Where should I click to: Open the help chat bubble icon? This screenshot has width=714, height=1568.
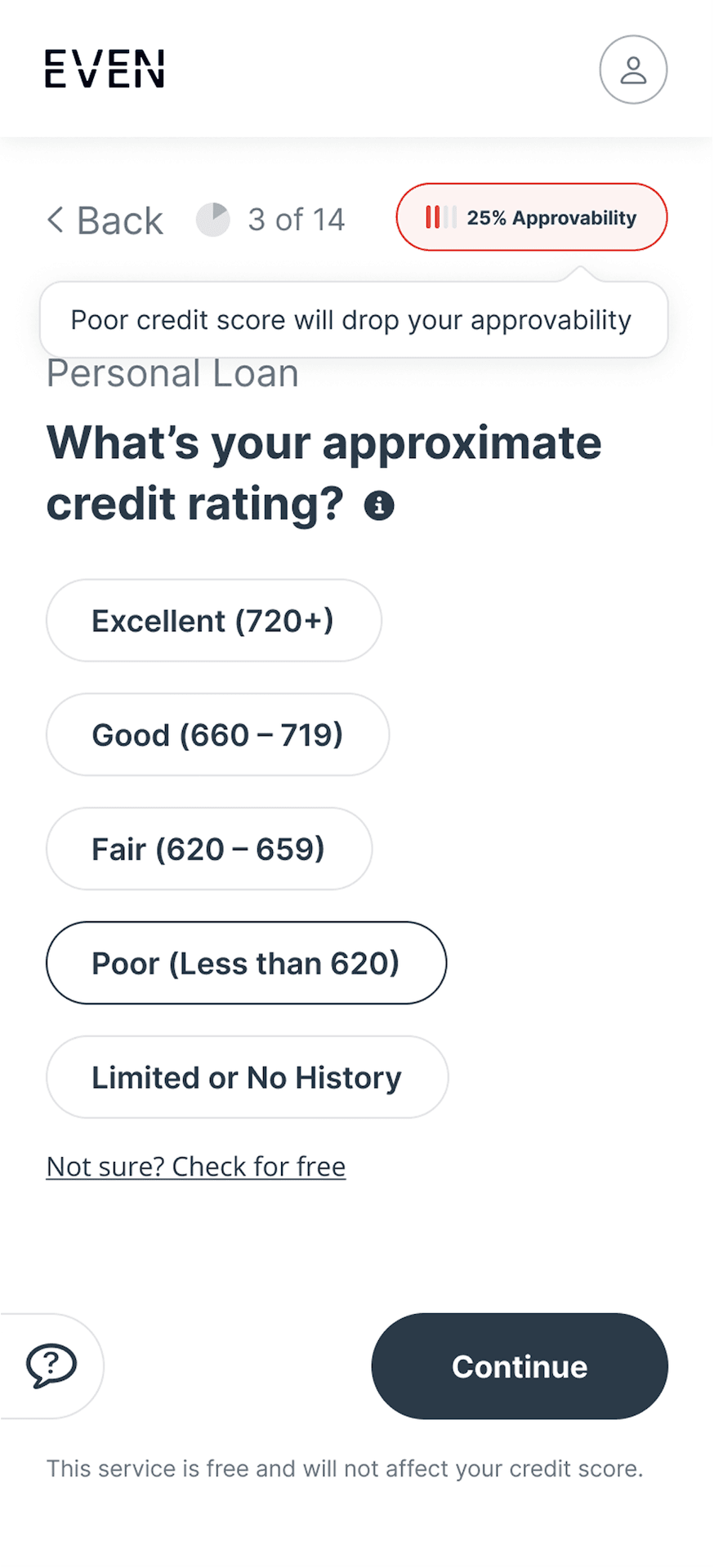(x=51, y=1365)
